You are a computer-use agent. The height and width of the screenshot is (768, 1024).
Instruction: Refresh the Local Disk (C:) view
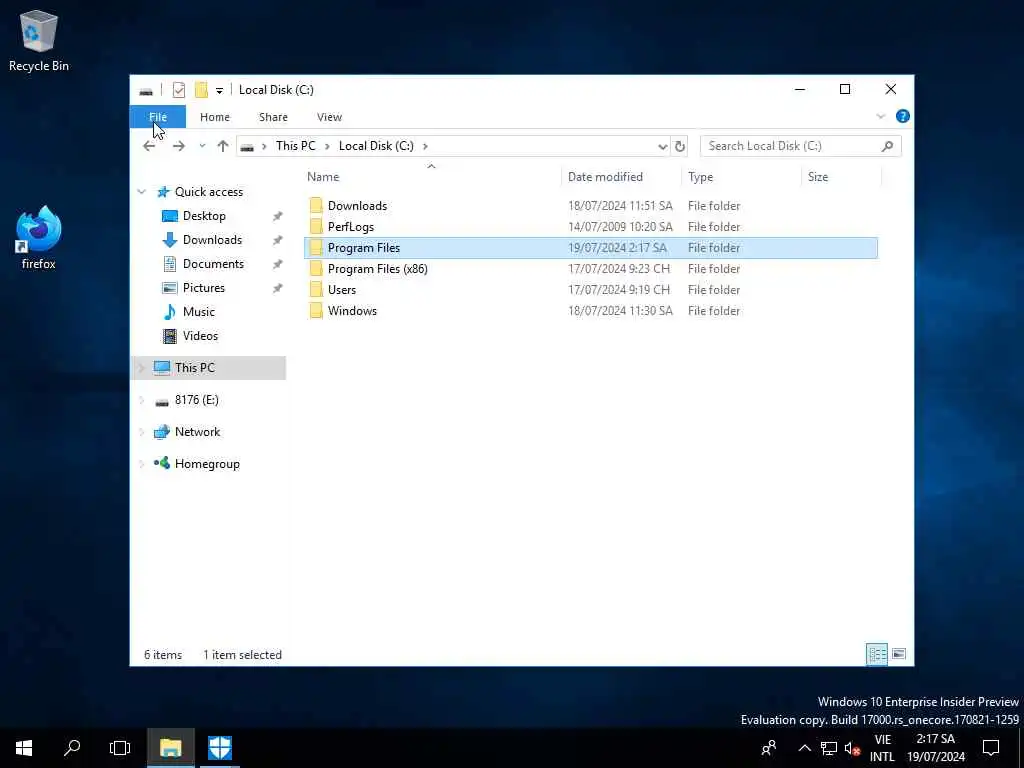(x=680, y=146)
